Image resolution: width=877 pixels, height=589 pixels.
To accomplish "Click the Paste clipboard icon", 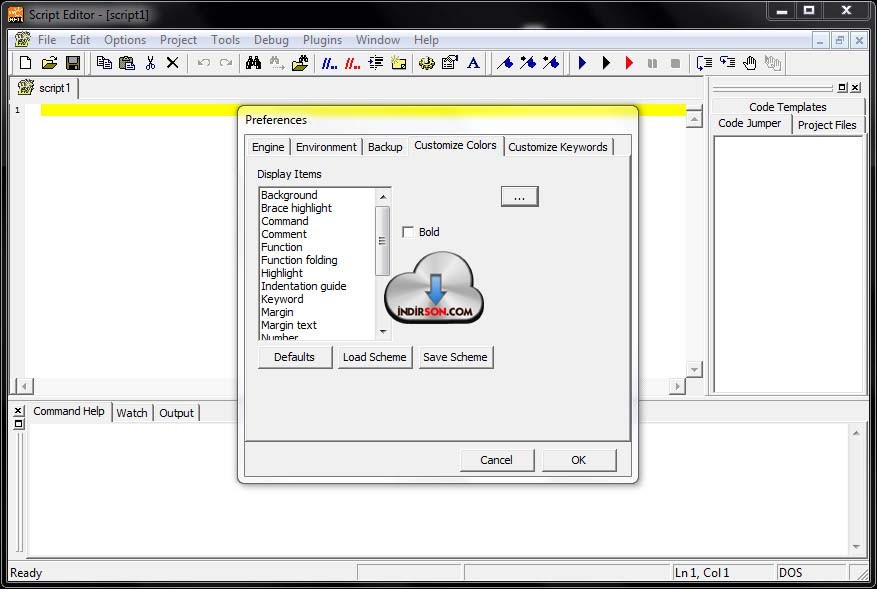I will [x=127, y=63].
